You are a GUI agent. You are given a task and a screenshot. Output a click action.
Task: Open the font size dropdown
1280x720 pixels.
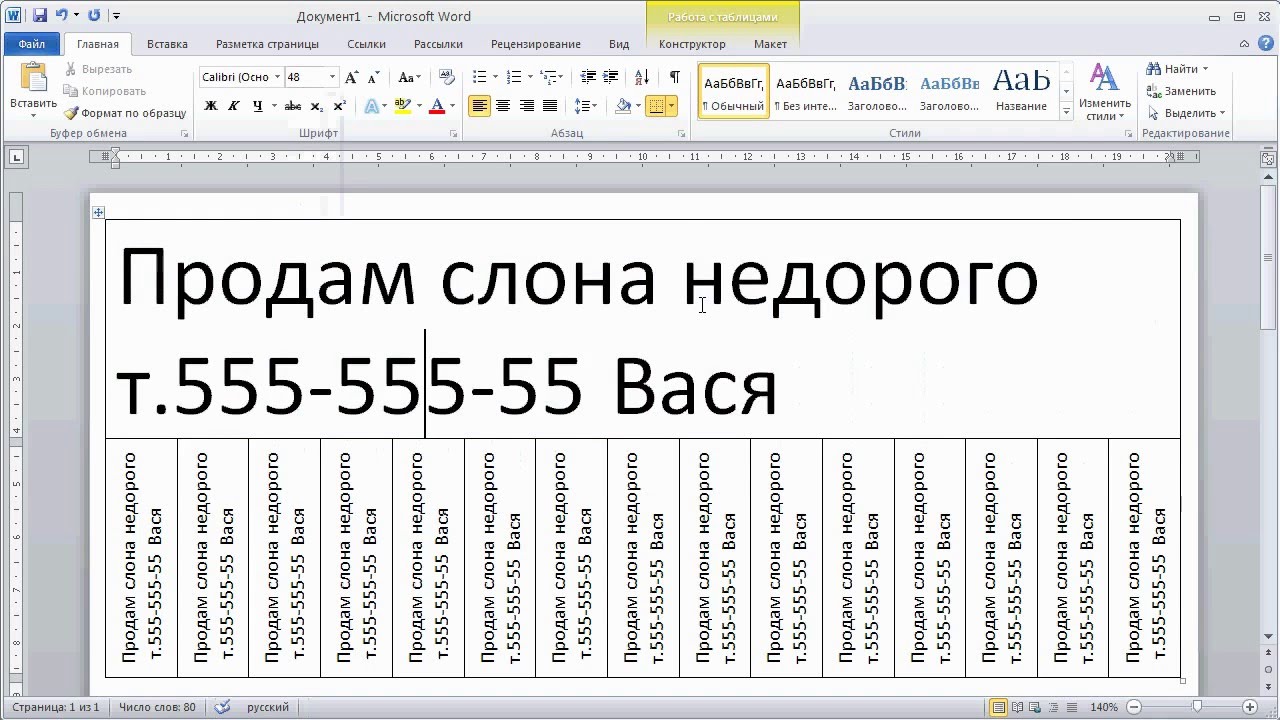332,77
